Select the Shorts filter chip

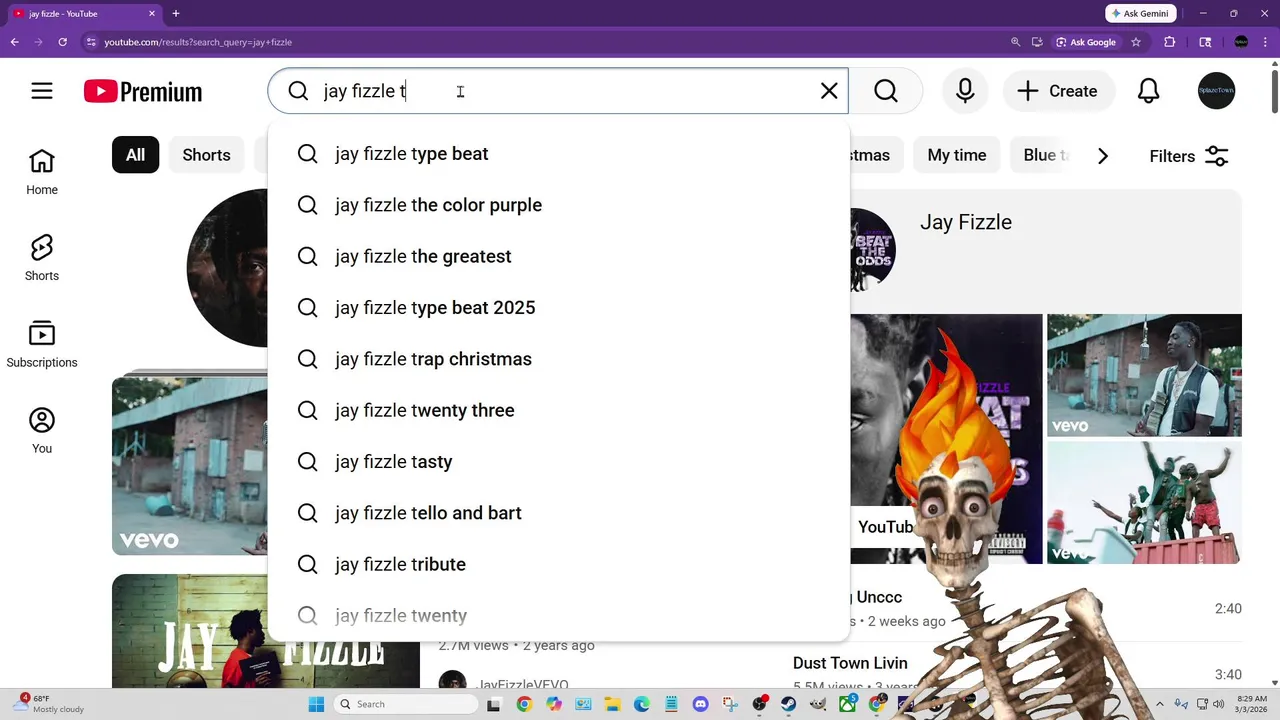point(206,155)
